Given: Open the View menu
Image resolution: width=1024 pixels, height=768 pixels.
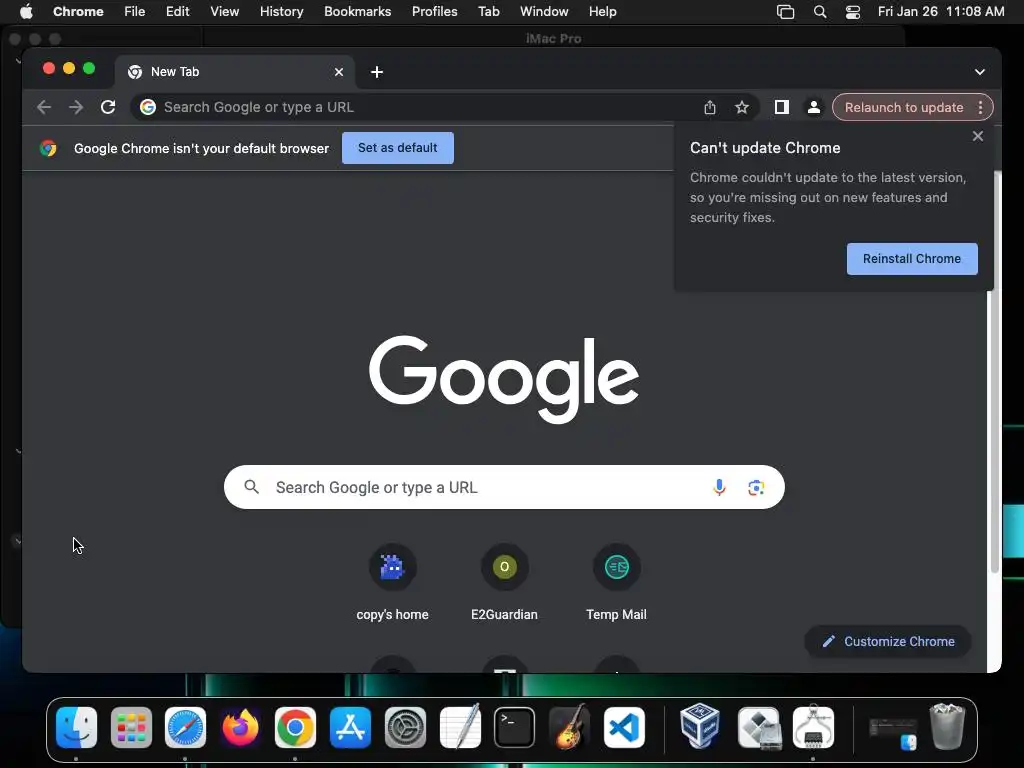Looking at the screenshot, I should pyautogui.click(x=225, y=11).
